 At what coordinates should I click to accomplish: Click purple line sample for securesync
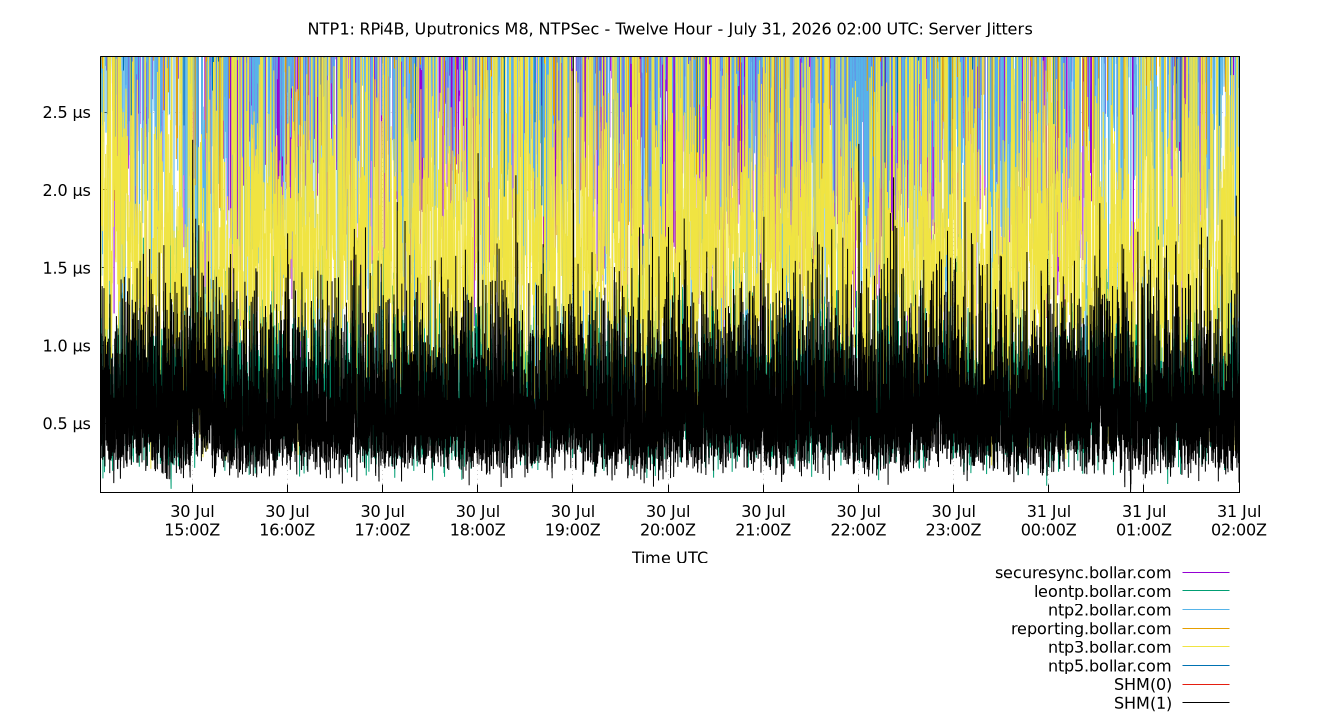pyautogui.click(x=1206, y=573)
